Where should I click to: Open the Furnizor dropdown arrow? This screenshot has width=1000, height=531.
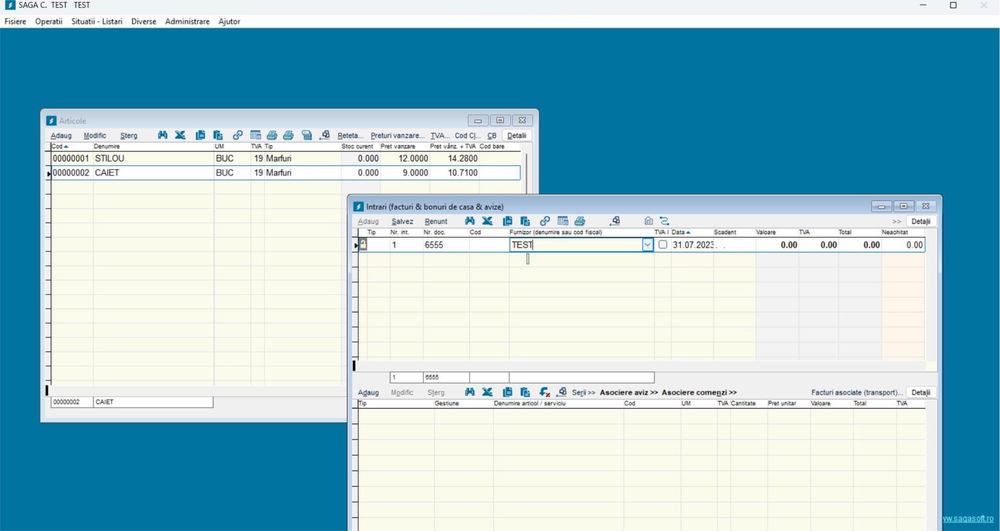[x=648, y=245]
